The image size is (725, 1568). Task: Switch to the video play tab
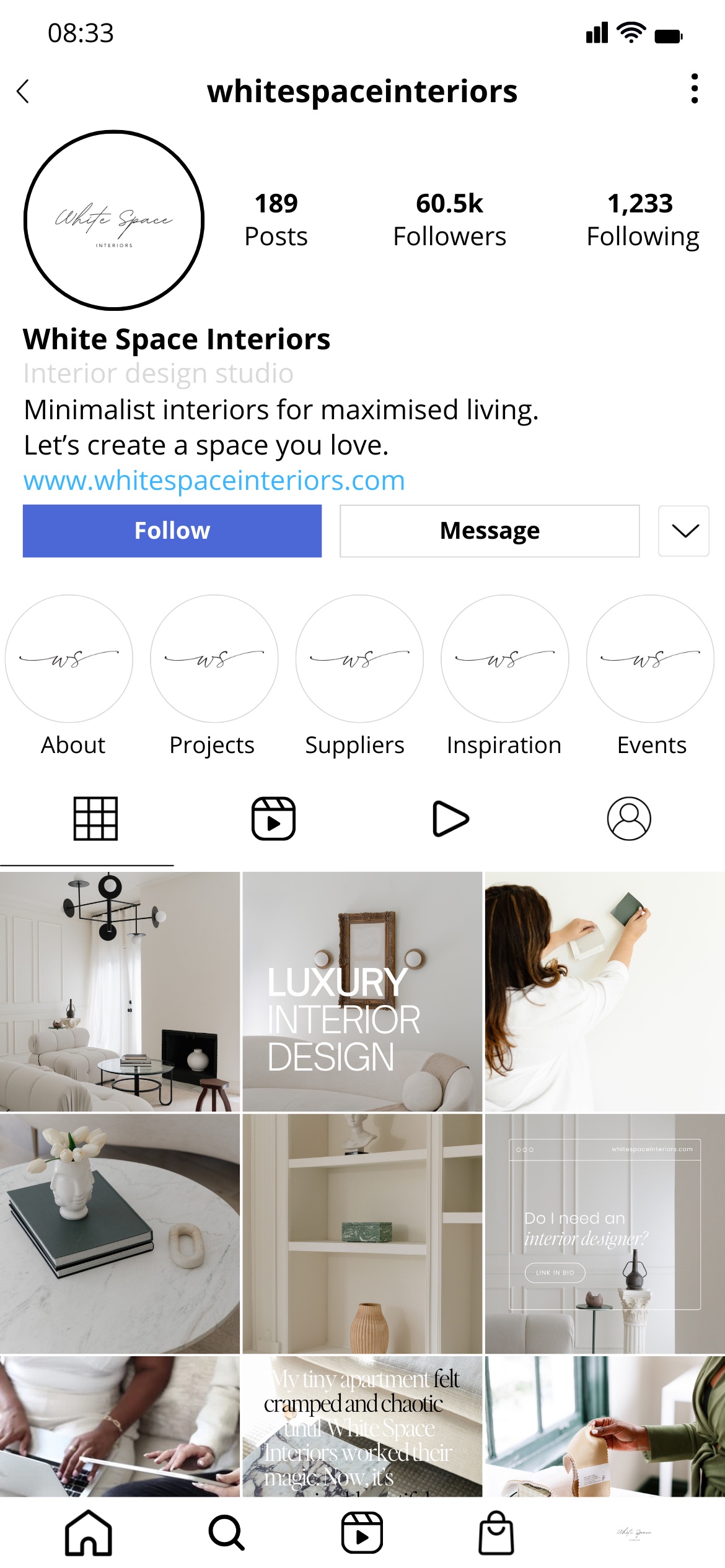pos(450,819)
